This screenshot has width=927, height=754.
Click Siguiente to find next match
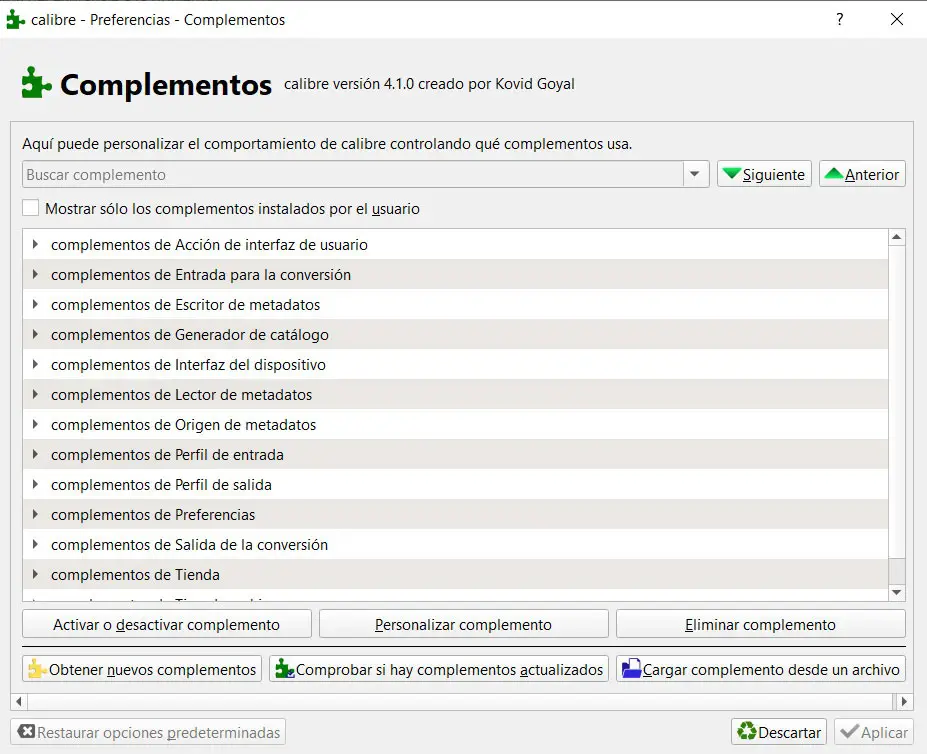(764, 174)
